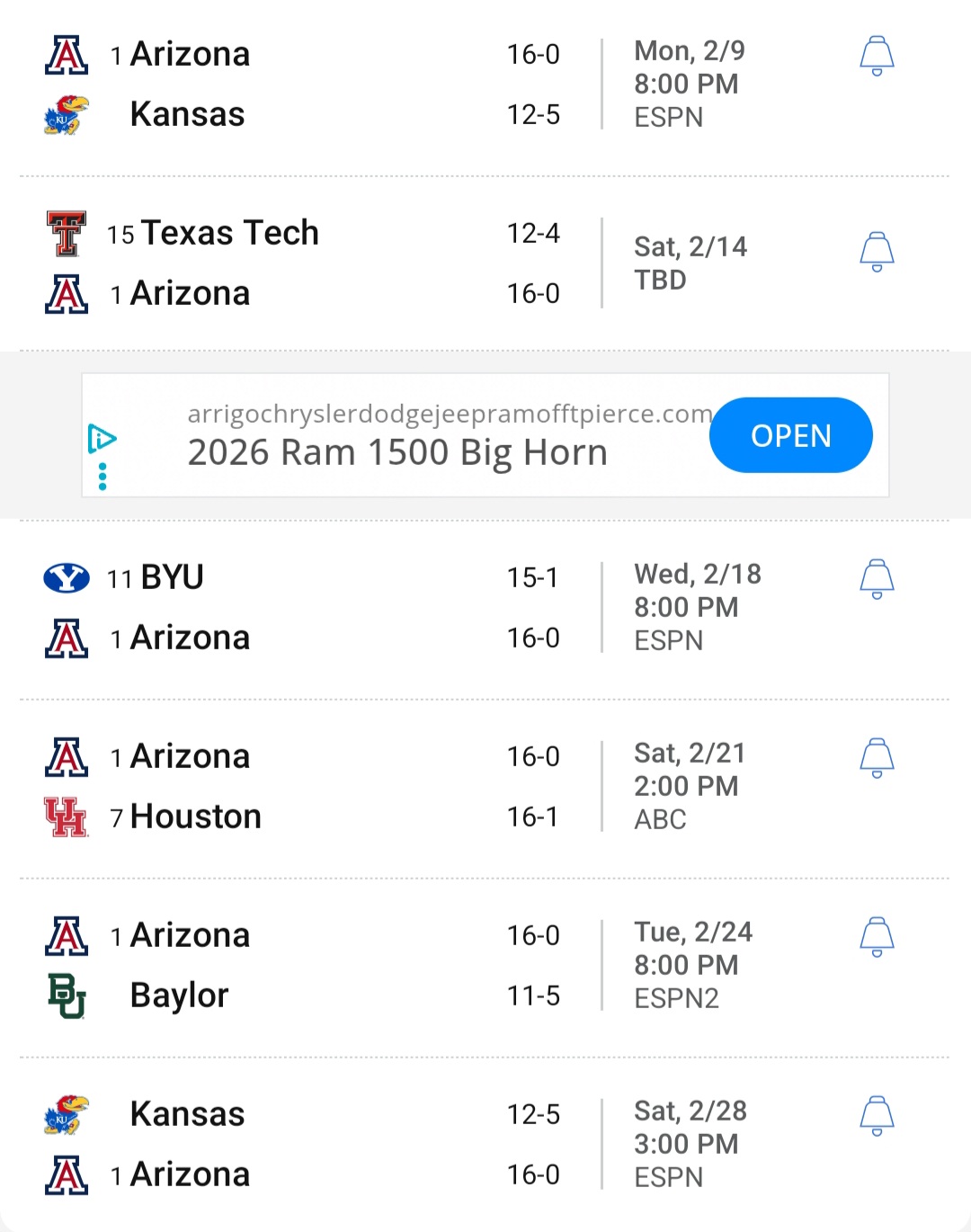Open the 2026 Ram 1500 Big Horn ad
This screenshot has width=971, height=1232.
click(790, 435)
